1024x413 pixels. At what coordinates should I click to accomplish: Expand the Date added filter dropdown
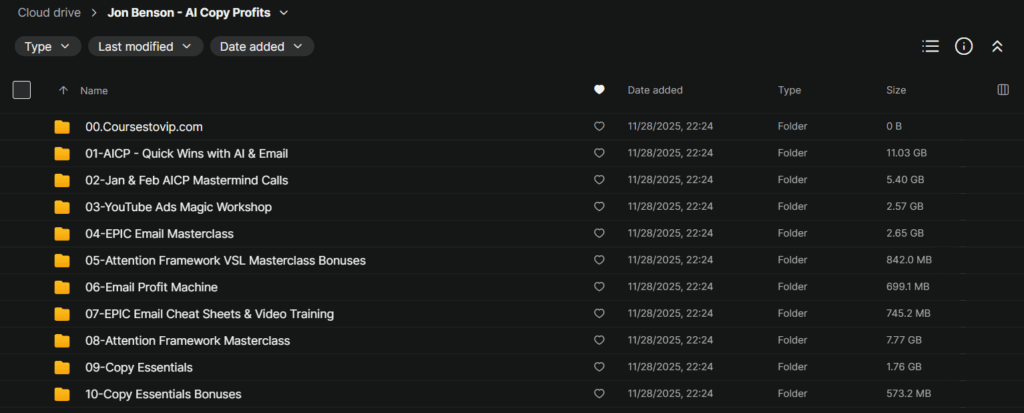click(262, 46)
